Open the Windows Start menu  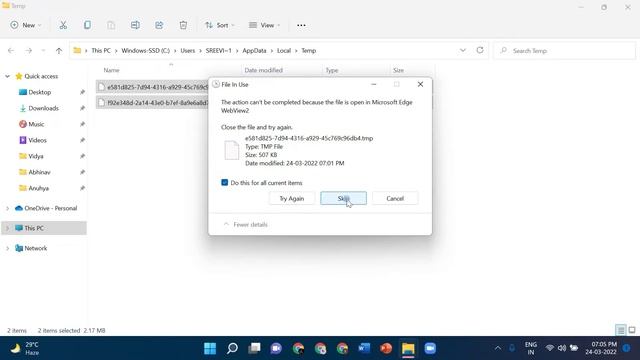click(x=210, y=349)
